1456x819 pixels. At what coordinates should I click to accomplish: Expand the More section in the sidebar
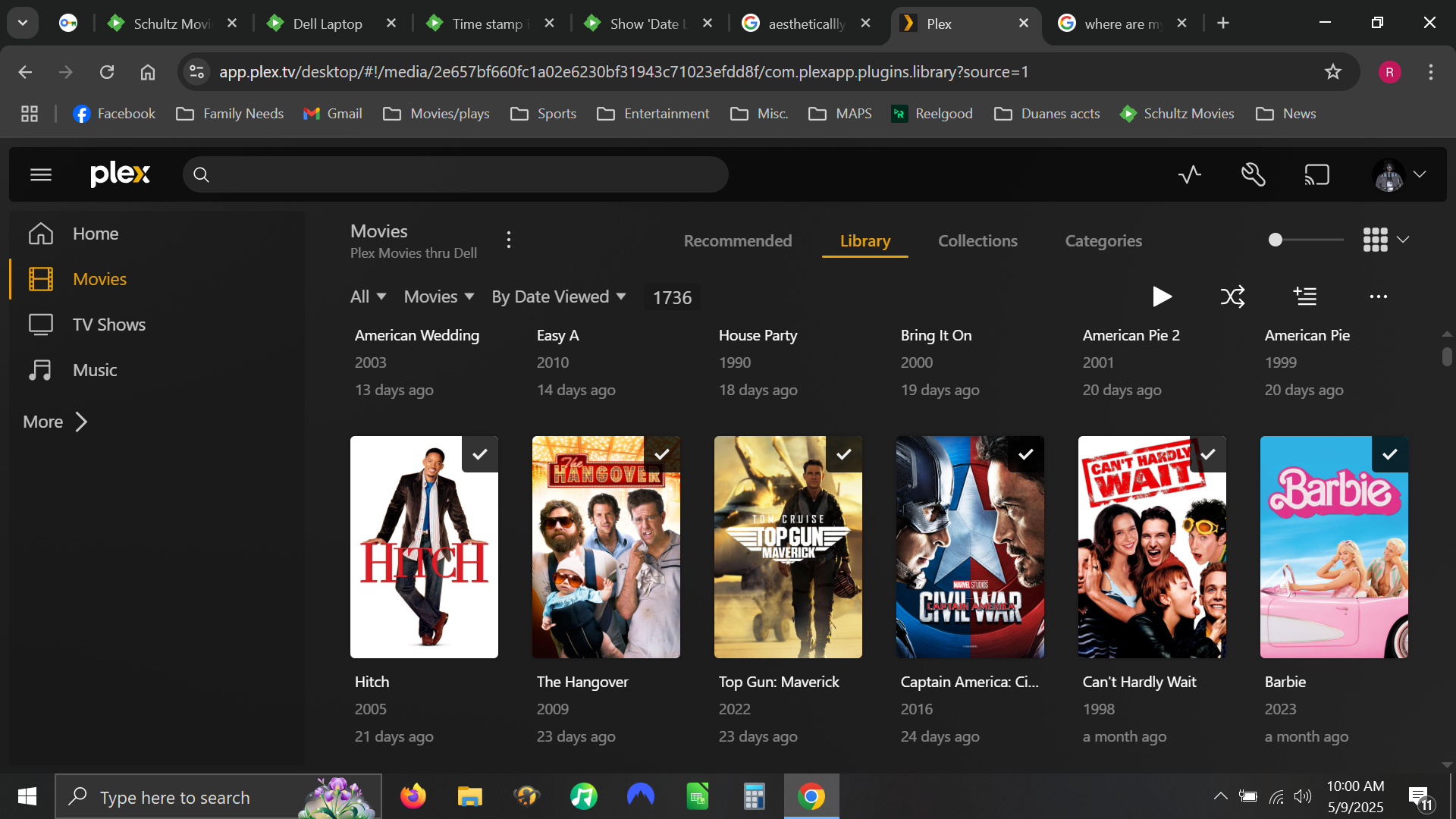click(x=55, y=422)
